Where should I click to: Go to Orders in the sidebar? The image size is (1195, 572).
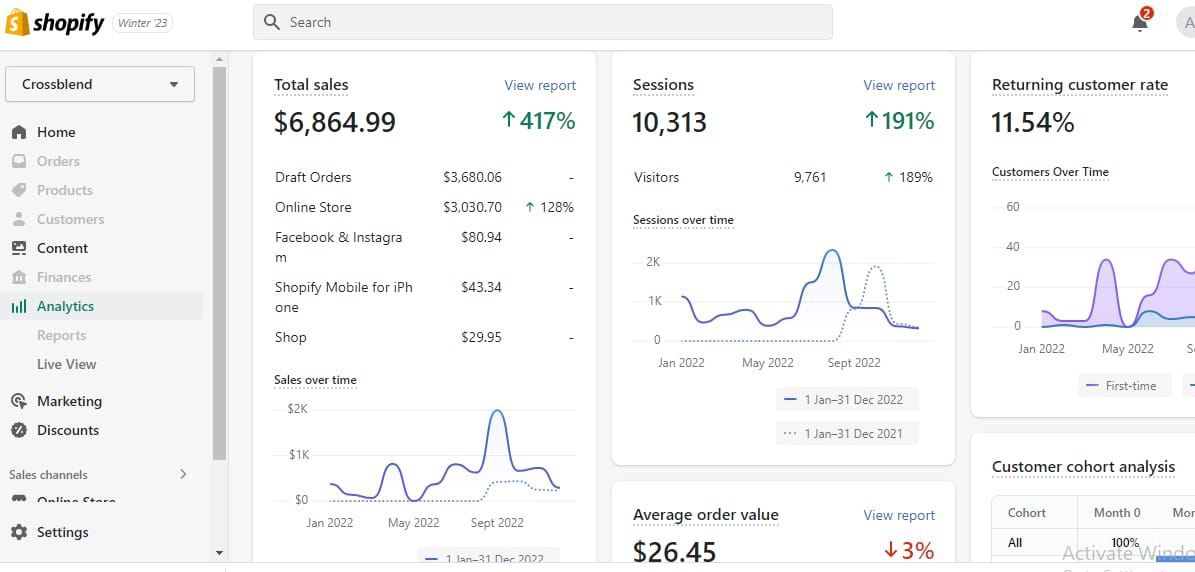[58, 161]
